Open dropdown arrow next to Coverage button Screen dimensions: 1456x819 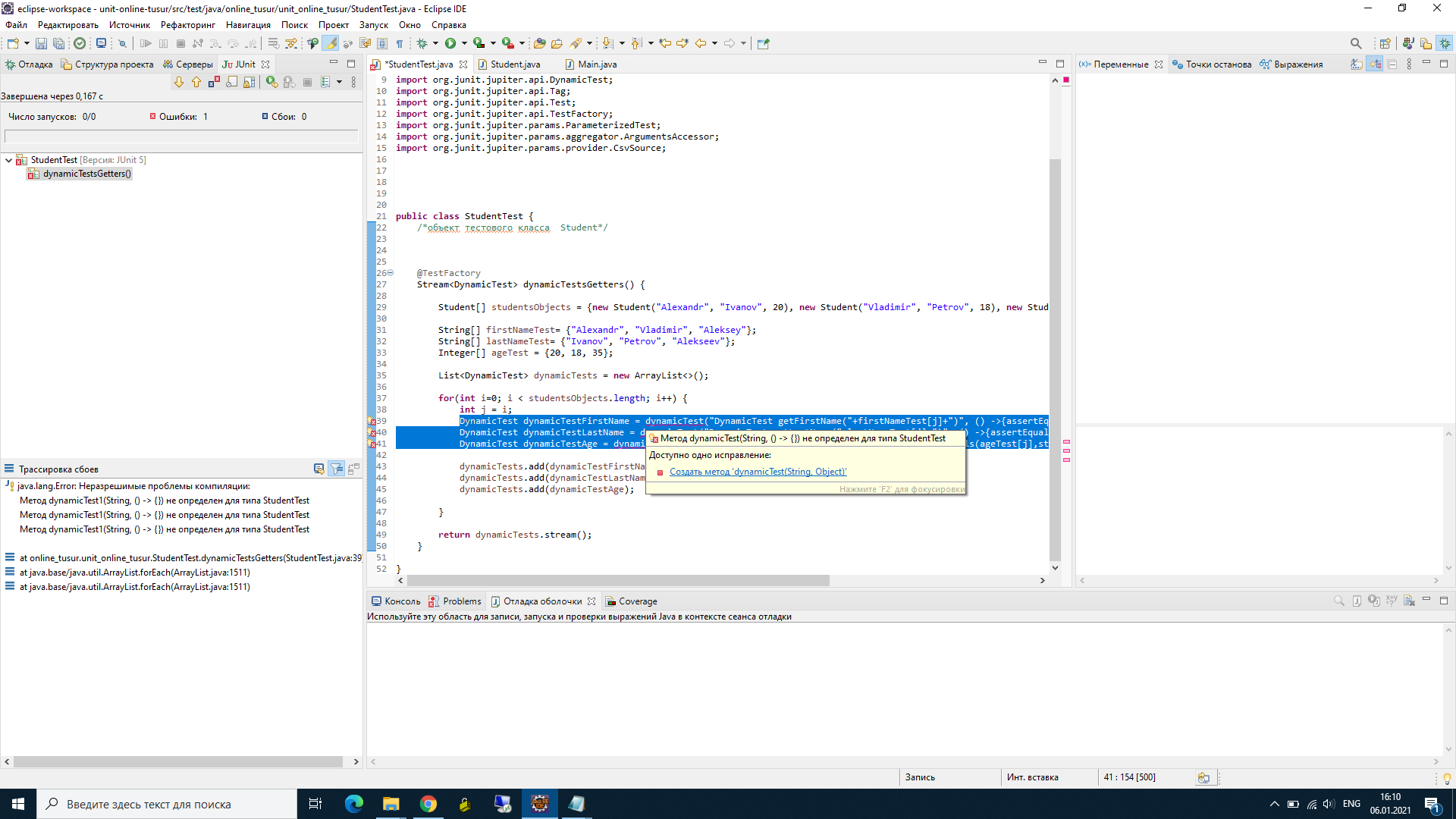pos(493,43)
